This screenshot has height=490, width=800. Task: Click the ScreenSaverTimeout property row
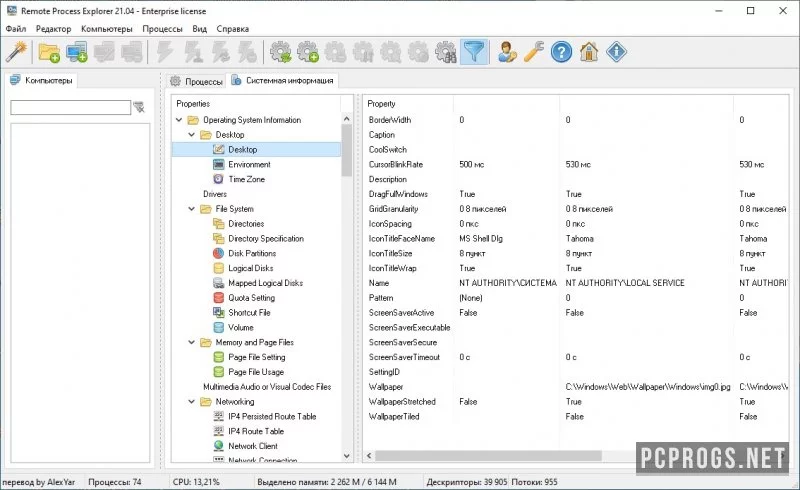coord(576,357)
